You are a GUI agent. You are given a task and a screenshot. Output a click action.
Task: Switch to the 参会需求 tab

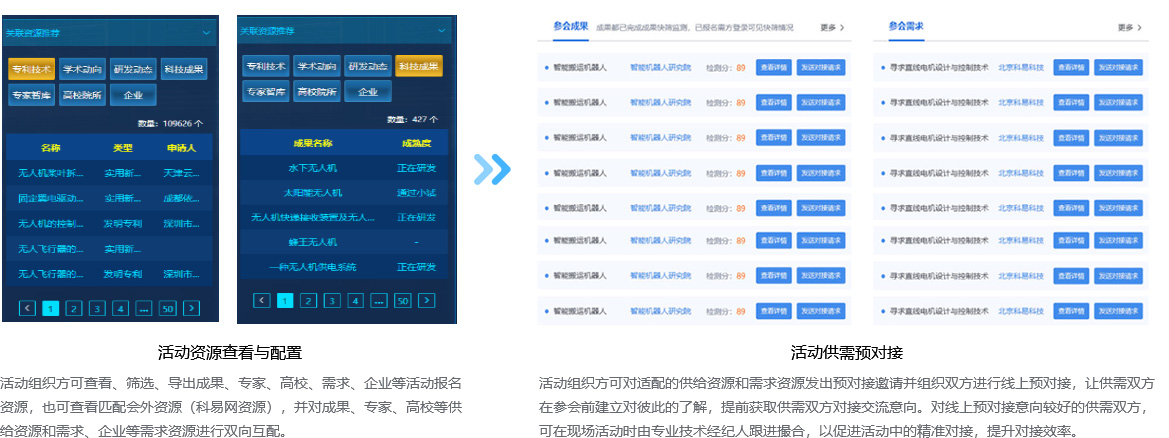(x=905, y=27)
